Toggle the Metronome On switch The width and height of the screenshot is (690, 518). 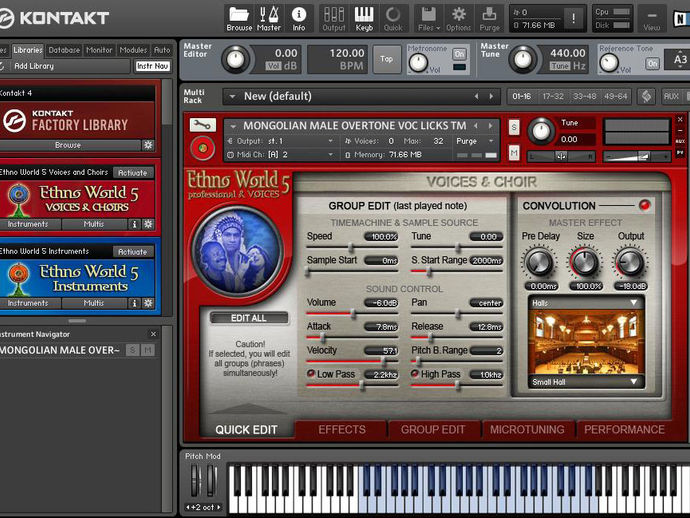pos(459,54)
